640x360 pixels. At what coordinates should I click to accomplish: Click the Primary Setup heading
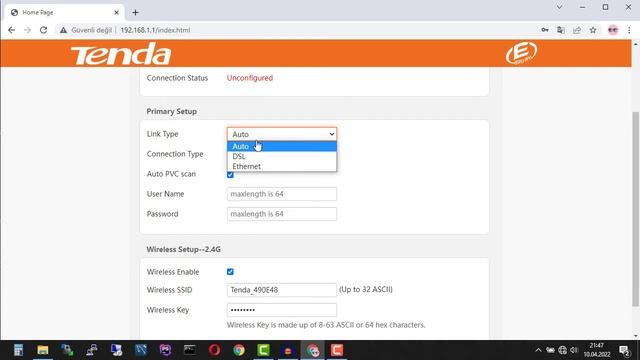(171, 111)
